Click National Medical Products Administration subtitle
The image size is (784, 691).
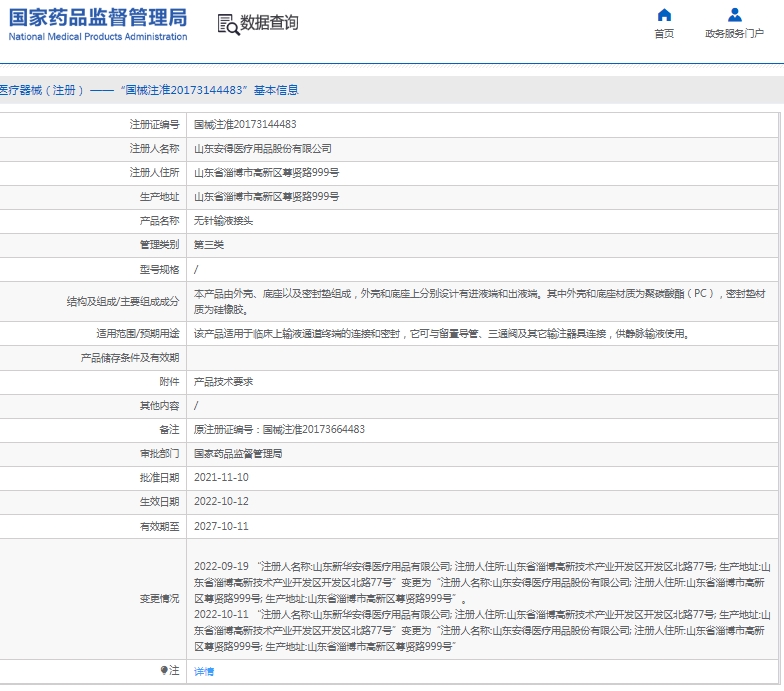98,36
